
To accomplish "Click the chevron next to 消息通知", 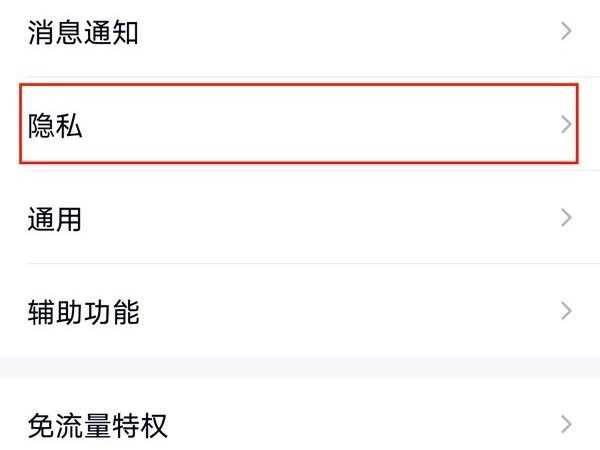I will 566,31.
